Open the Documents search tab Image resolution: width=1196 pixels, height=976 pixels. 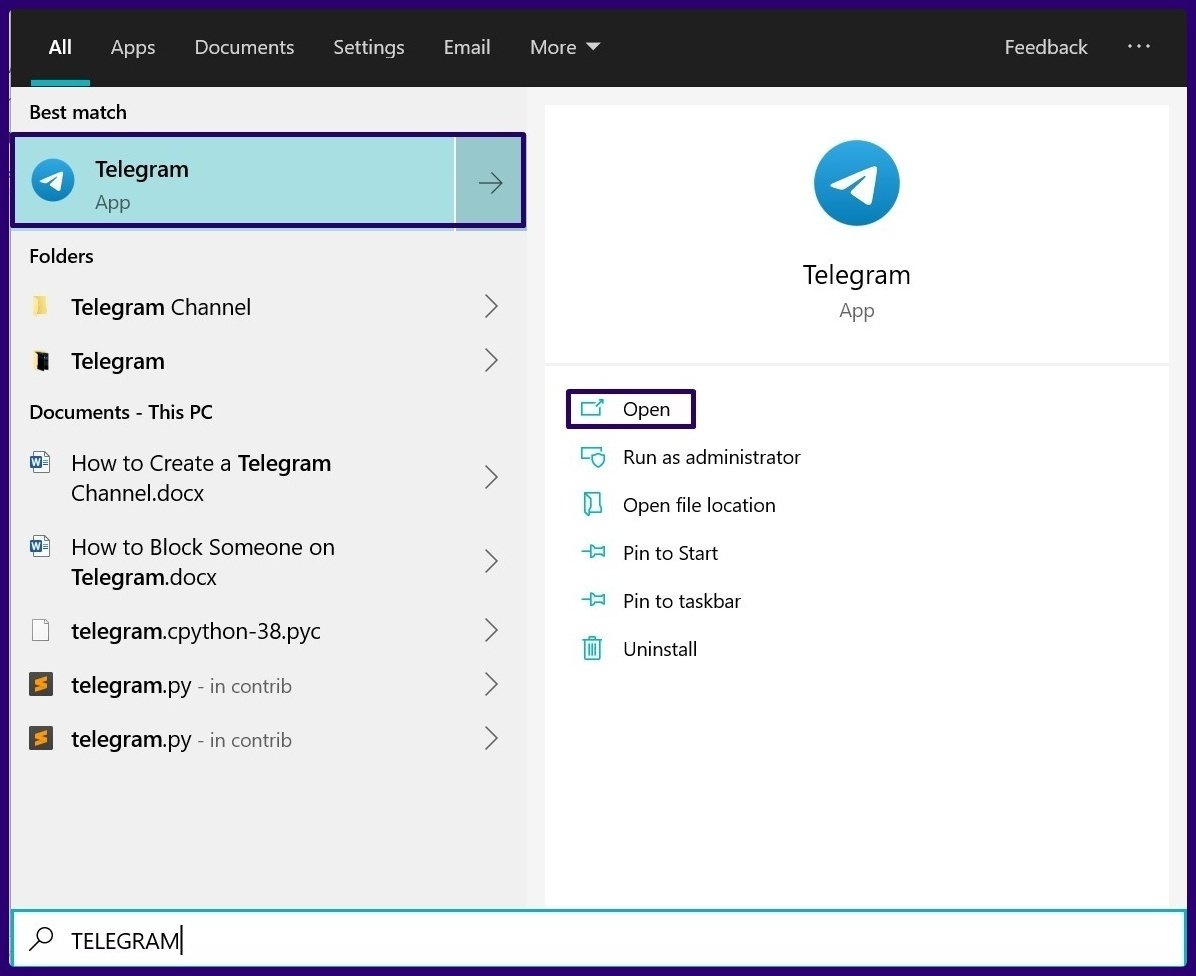point(244,47)
